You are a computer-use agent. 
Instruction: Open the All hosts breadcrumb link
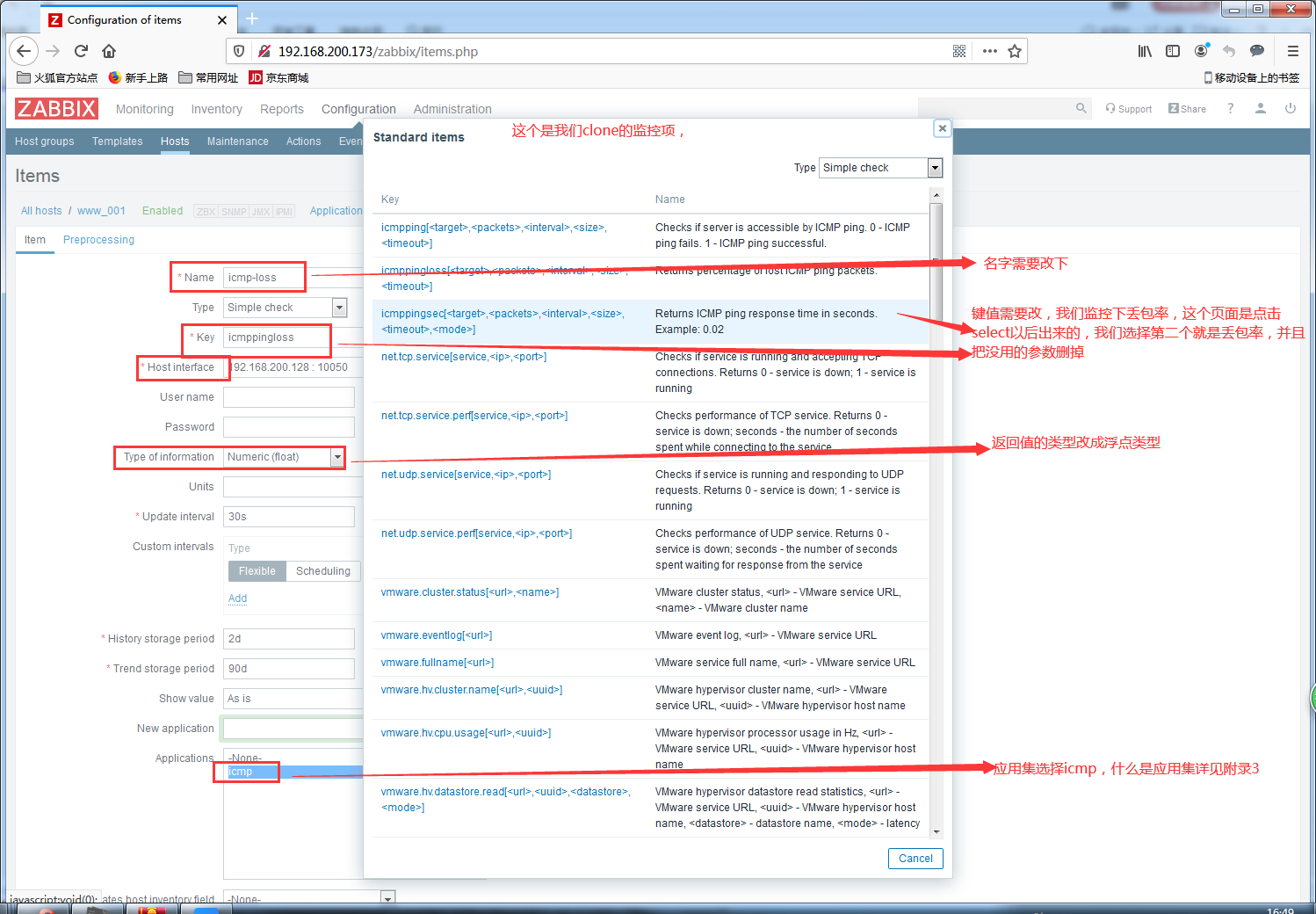coord(41,211)
